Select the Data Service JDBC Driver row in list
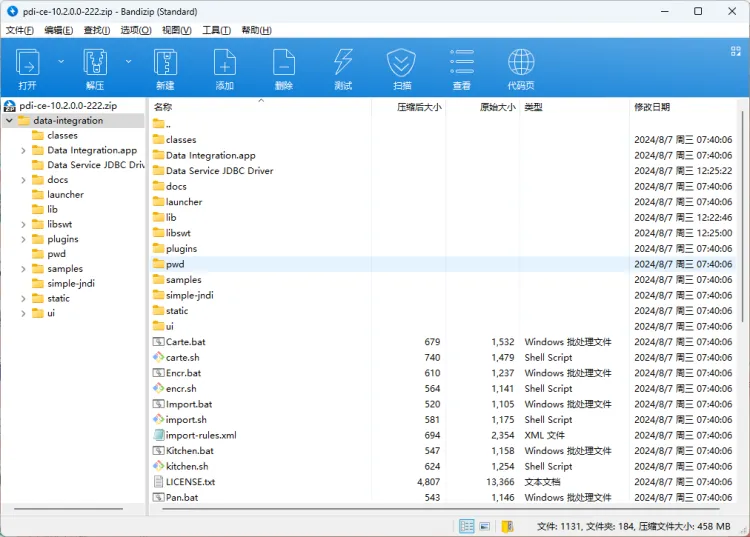 click(443, 171)
